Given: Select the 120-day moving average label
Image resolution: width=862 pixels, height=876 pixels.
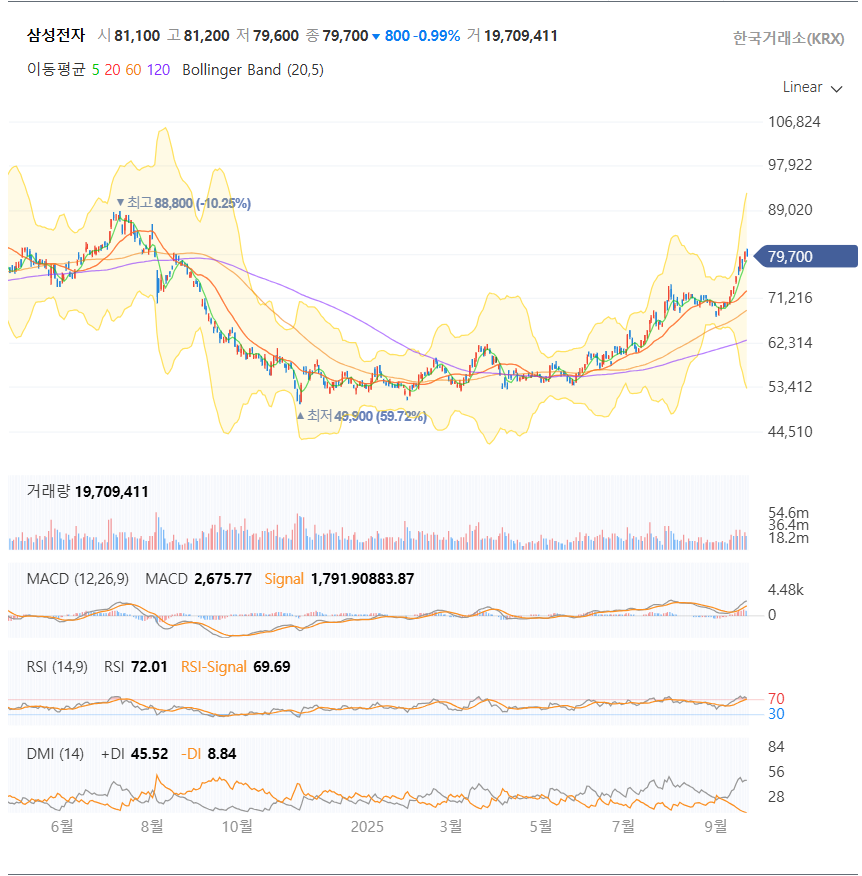Looking at the screenshot, I should point(159,70).
